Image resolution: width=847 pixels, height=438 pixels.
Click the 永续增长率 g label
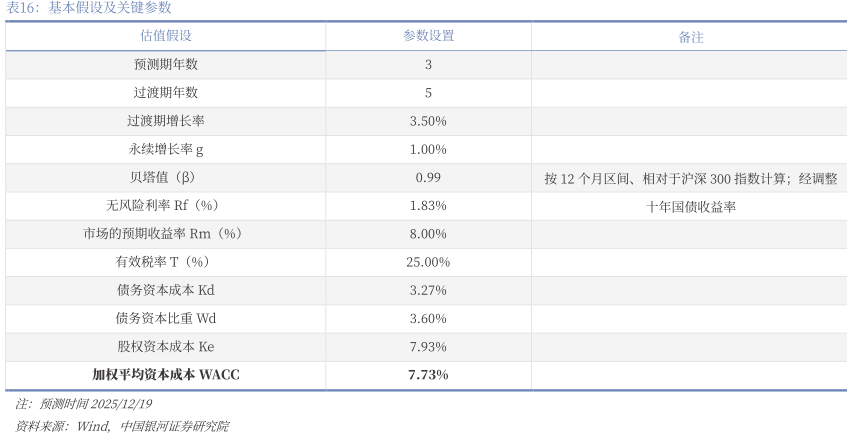165,149
